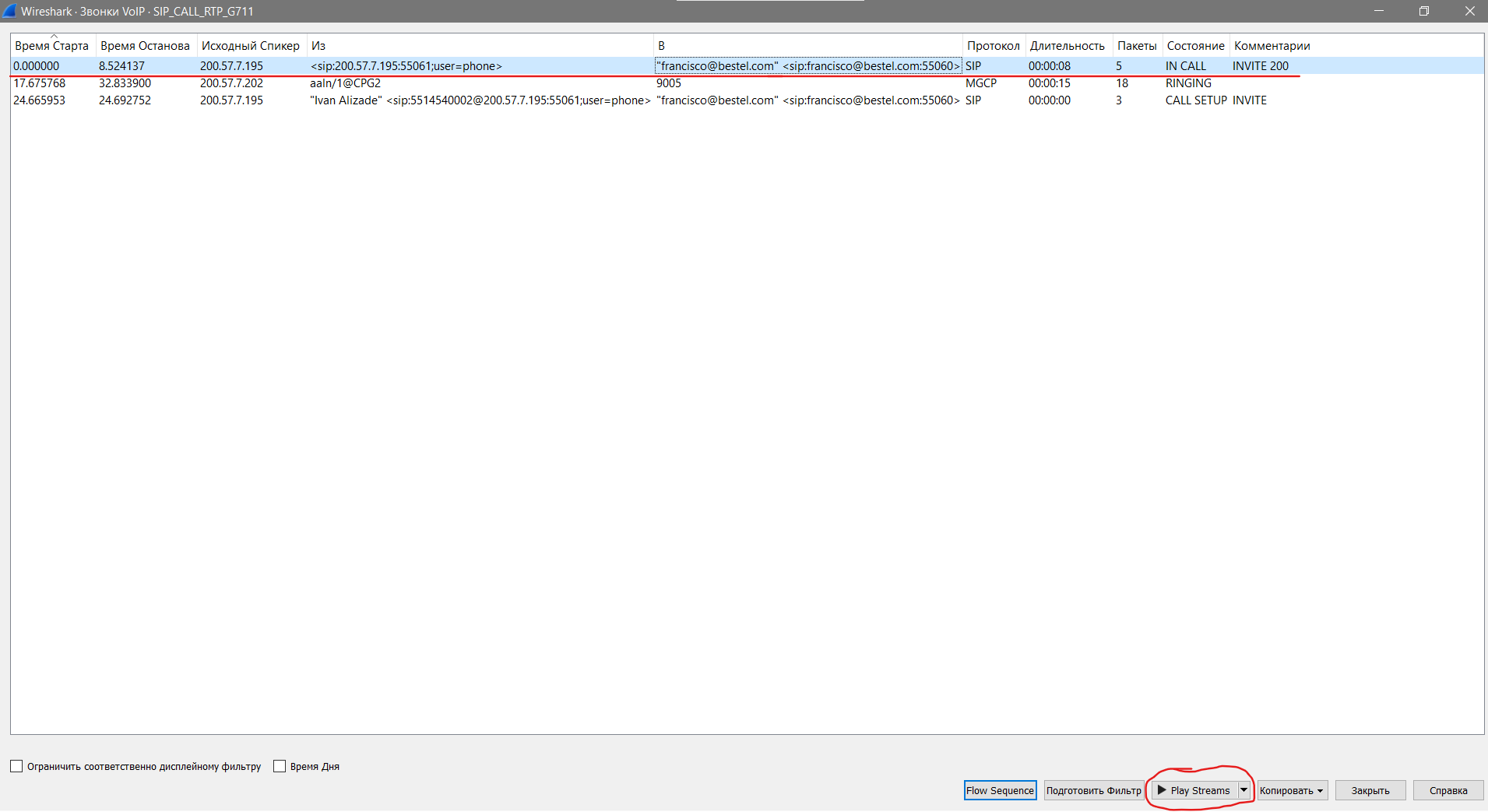Open the Справка help button
Viewport: 1488px width, 812px height.
pos(1448,790)
